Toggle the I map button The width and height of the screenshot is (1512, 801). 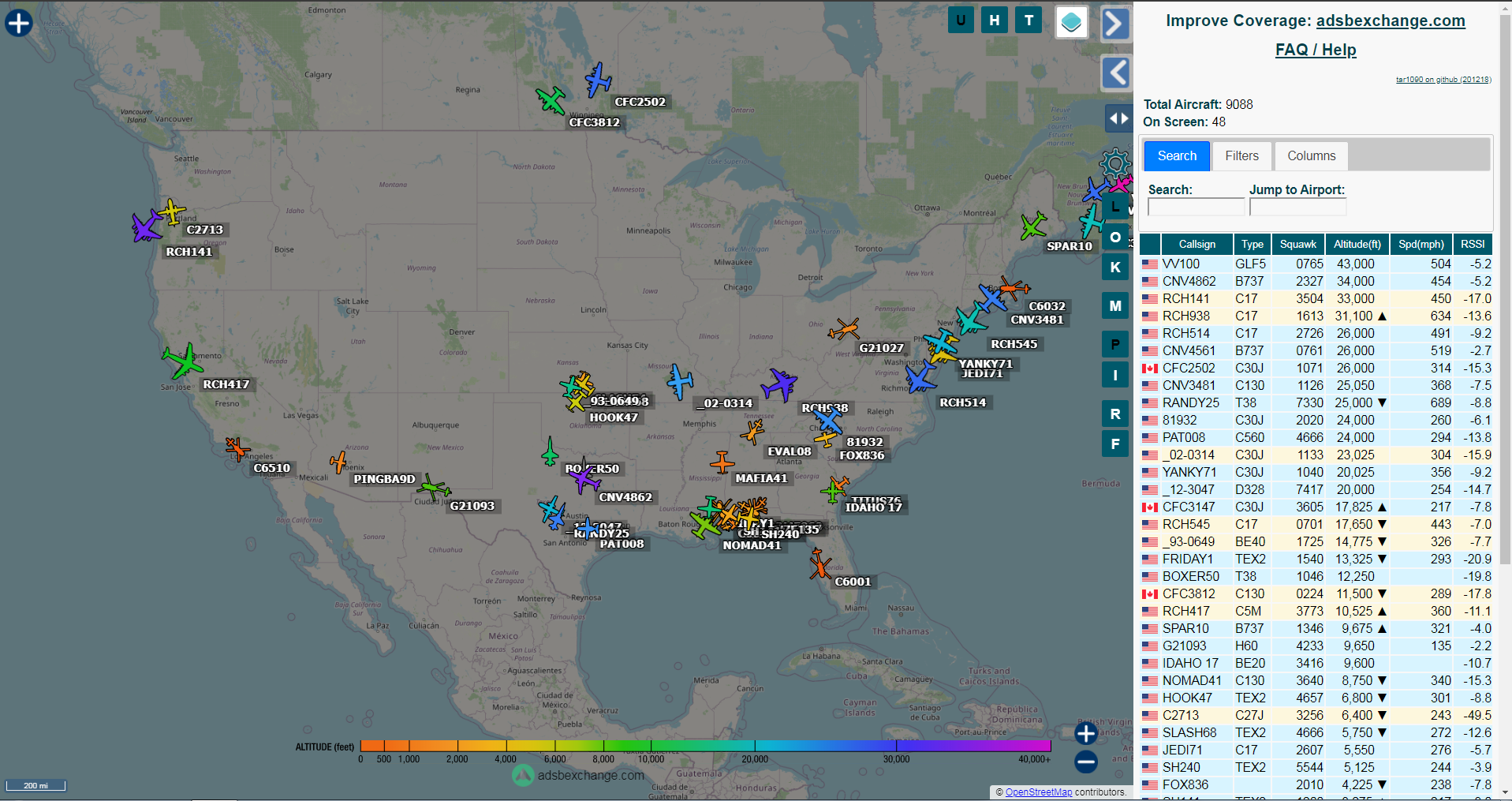coord(1115,375)
